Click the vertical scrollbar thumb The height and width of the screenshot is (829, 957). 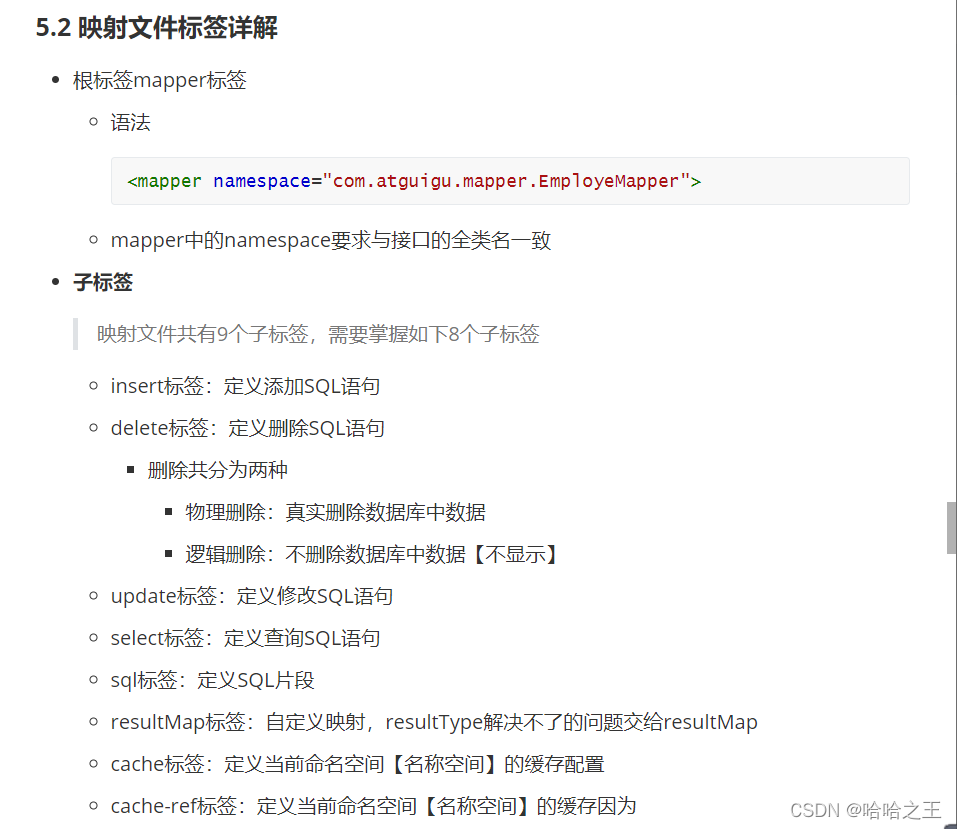click(951, 528)
